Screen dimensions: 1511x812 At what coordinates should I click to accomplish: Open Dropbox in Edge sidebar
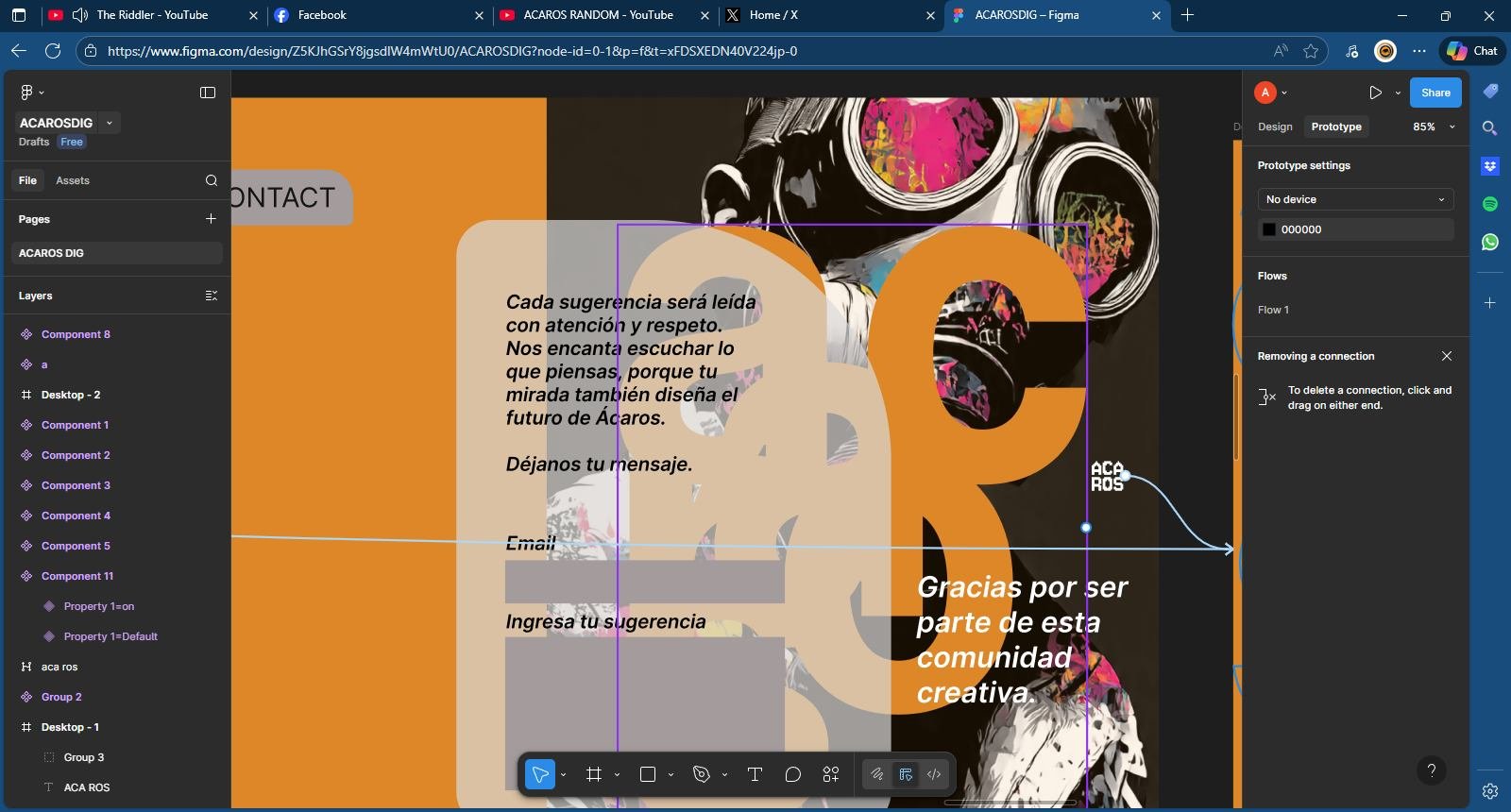[x=1490, y=166]
